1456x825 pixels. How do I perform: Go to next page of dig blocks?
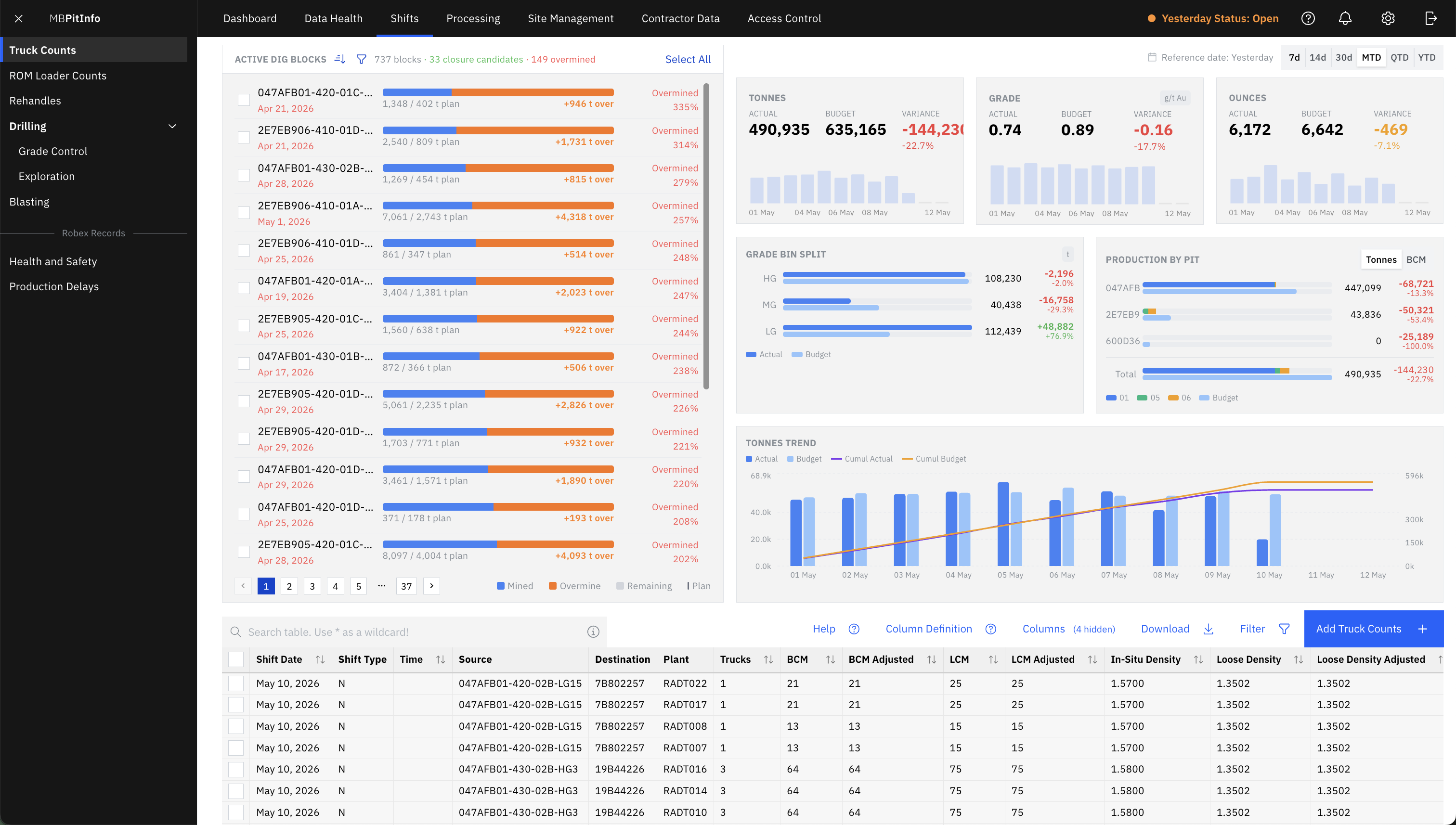(x=431, y=586)
